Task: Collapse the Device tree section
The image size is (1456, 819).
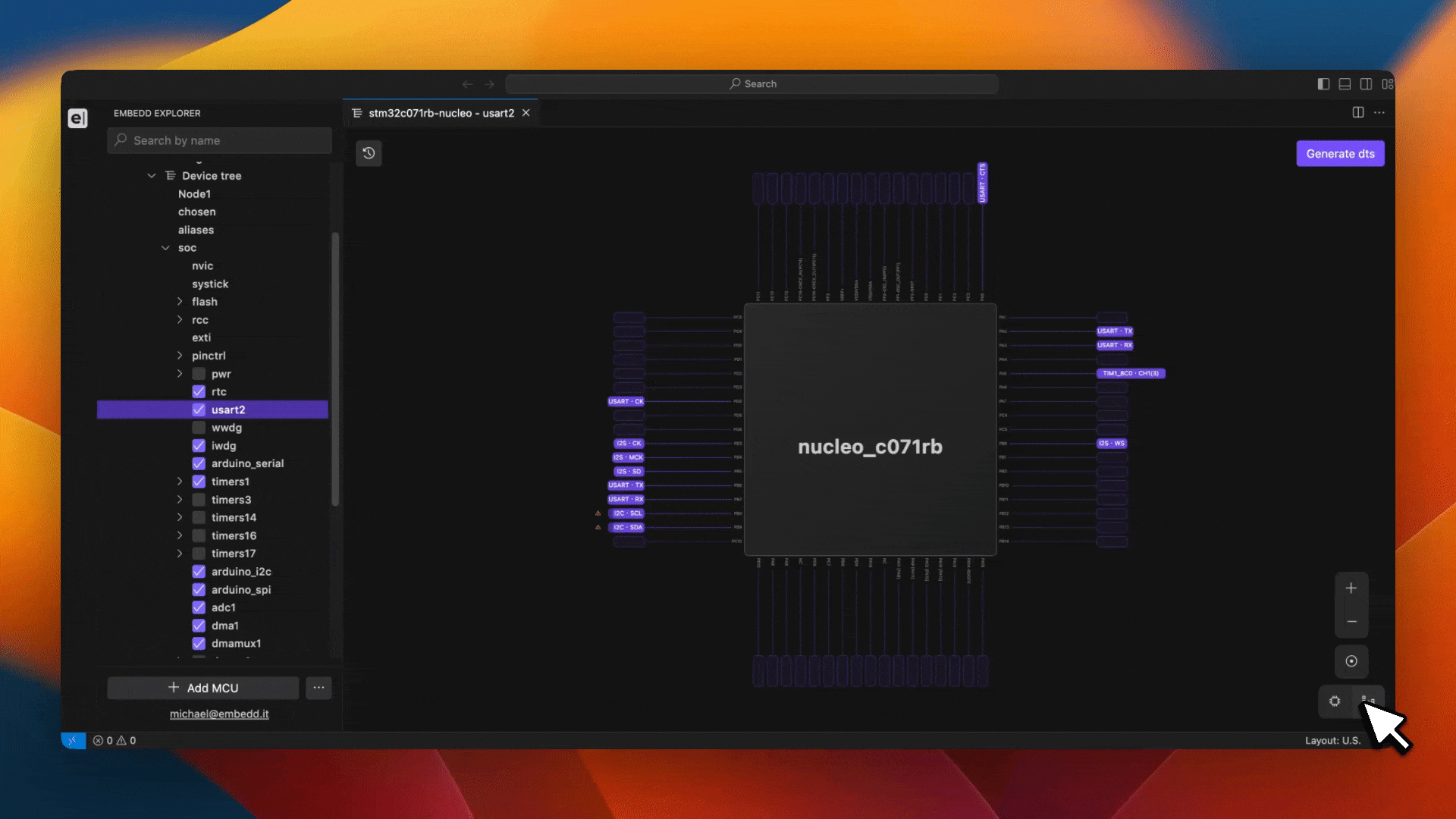Action: 152,176
